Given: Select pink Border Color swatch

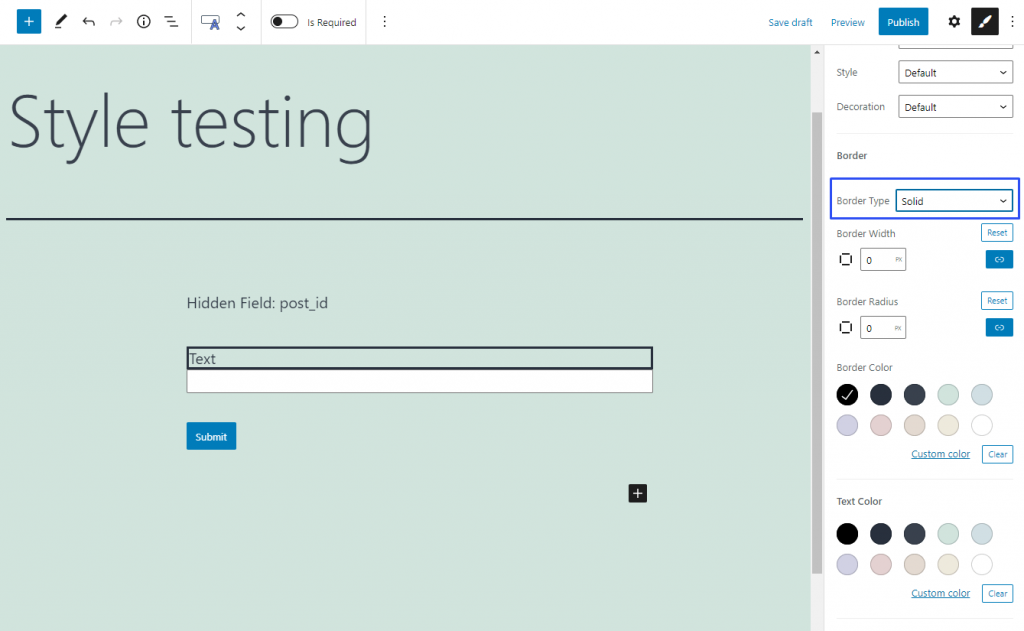Looking at the screenshot, I should click(881, 425).
